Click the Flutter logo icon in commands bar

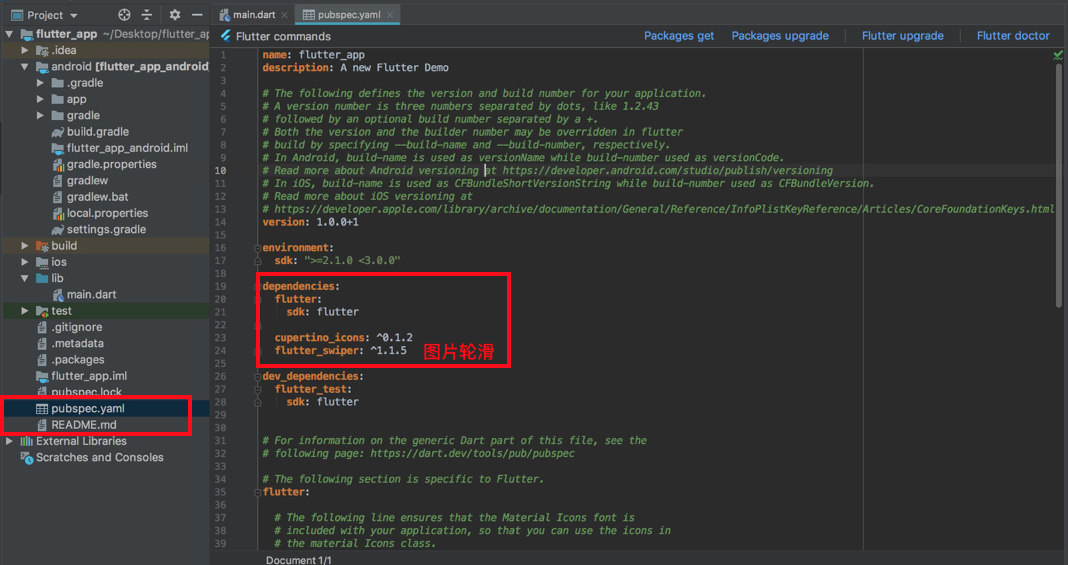pyautogui.click(x=225, y=36)
